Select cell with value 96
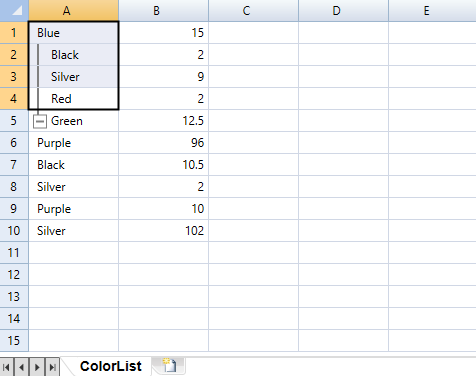This screenshot has height=376, width=476. coord(163,143)
